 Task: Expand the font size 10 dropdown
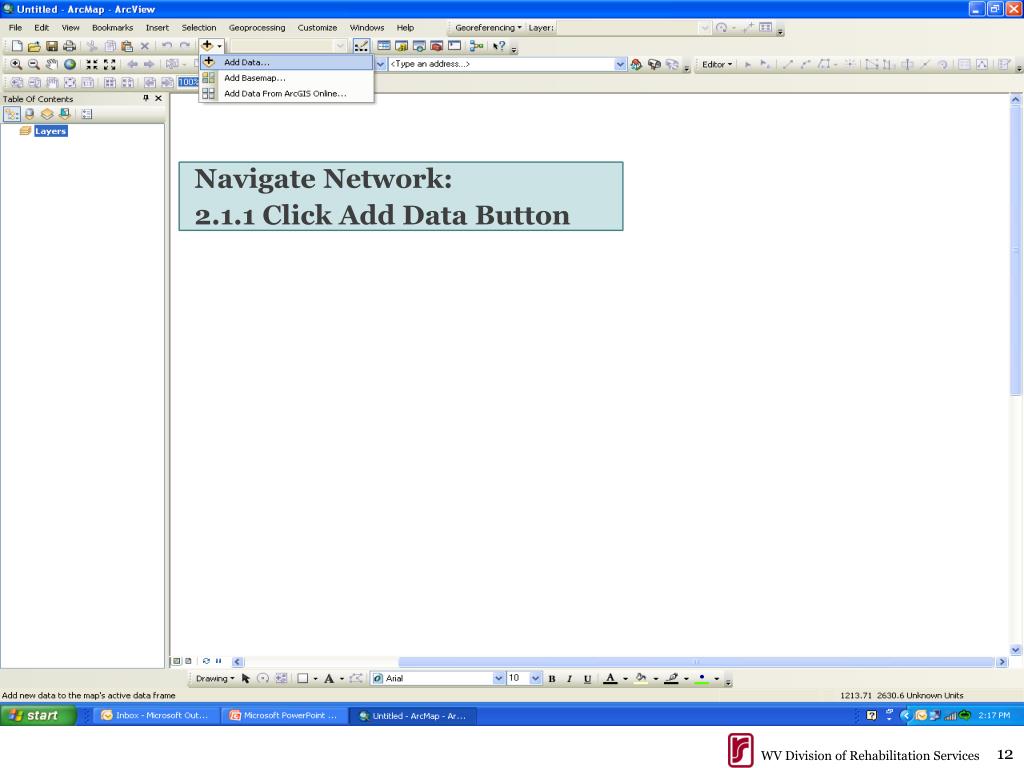tap(536, 679)
